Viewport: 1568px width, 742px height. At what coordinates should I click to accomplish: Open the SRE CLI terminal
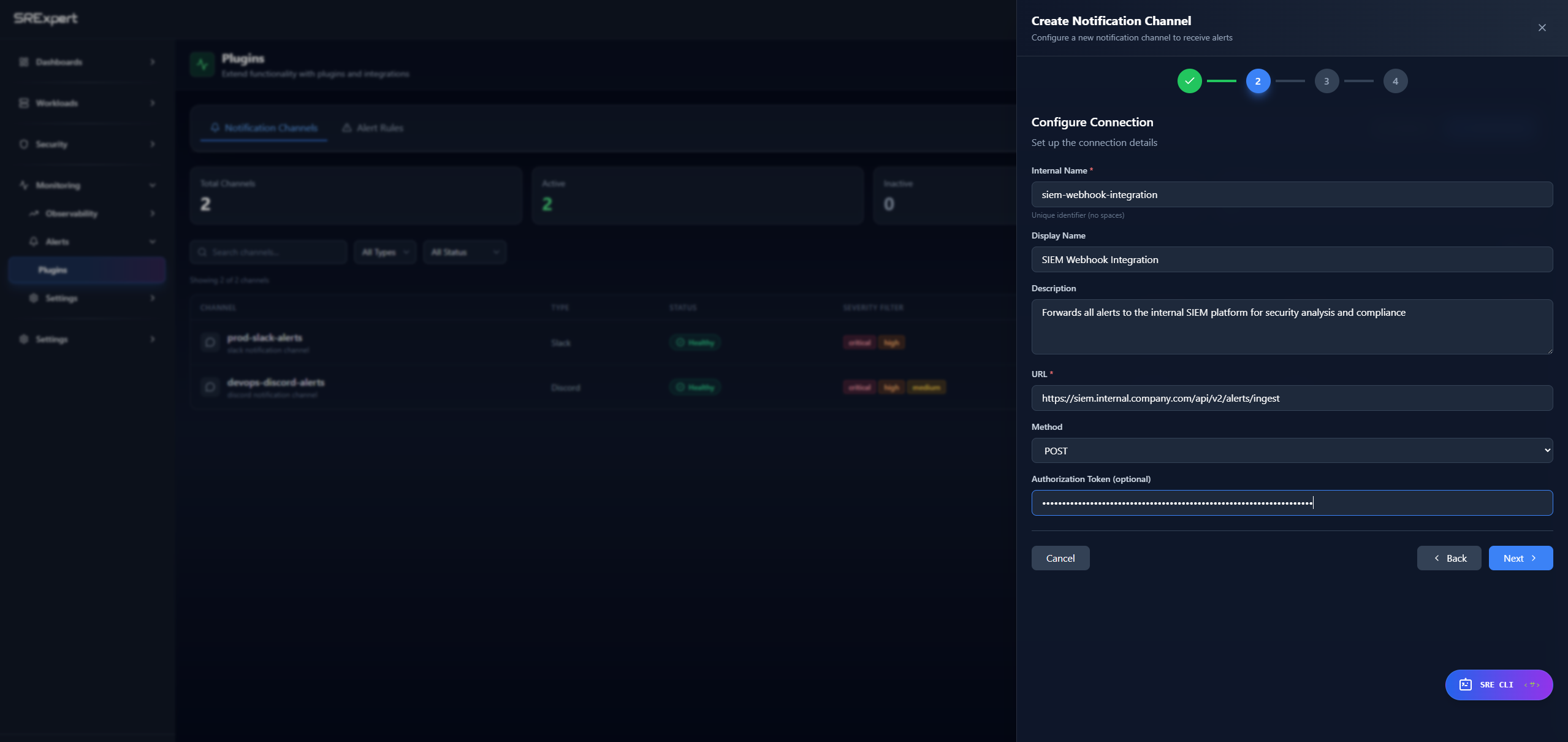pyautogui.click(x=1498, y=685)
